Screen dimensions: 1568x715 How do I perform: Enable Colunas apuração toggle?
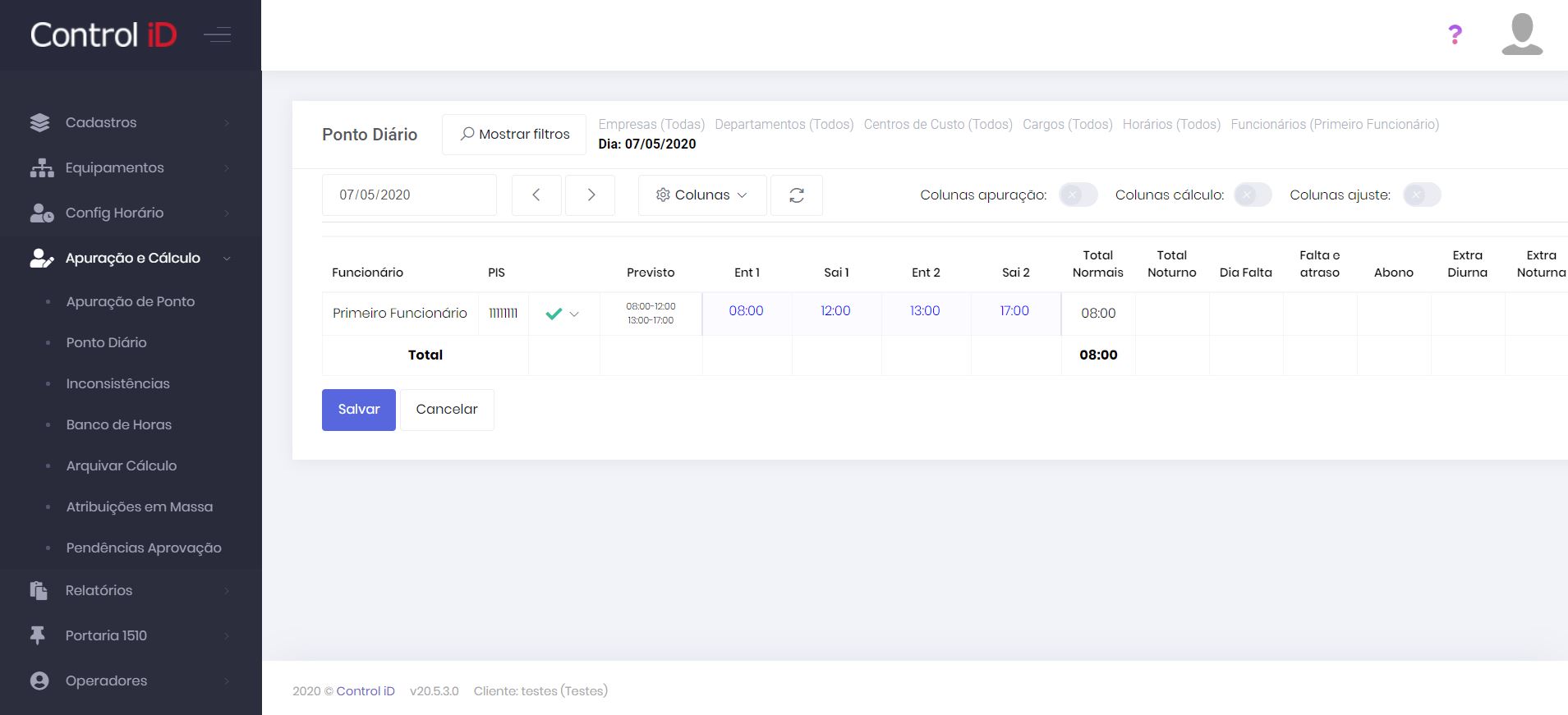[1078, 195]
